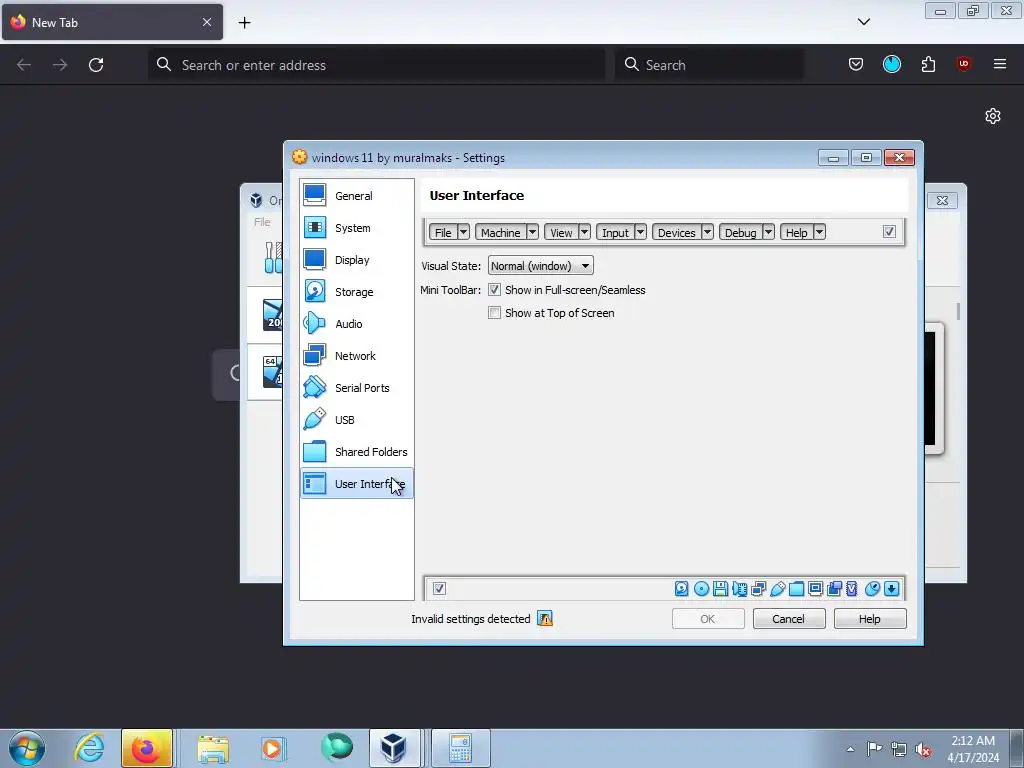
Task: Open VirtualBox from the taskbar
Action: (394, 748)
